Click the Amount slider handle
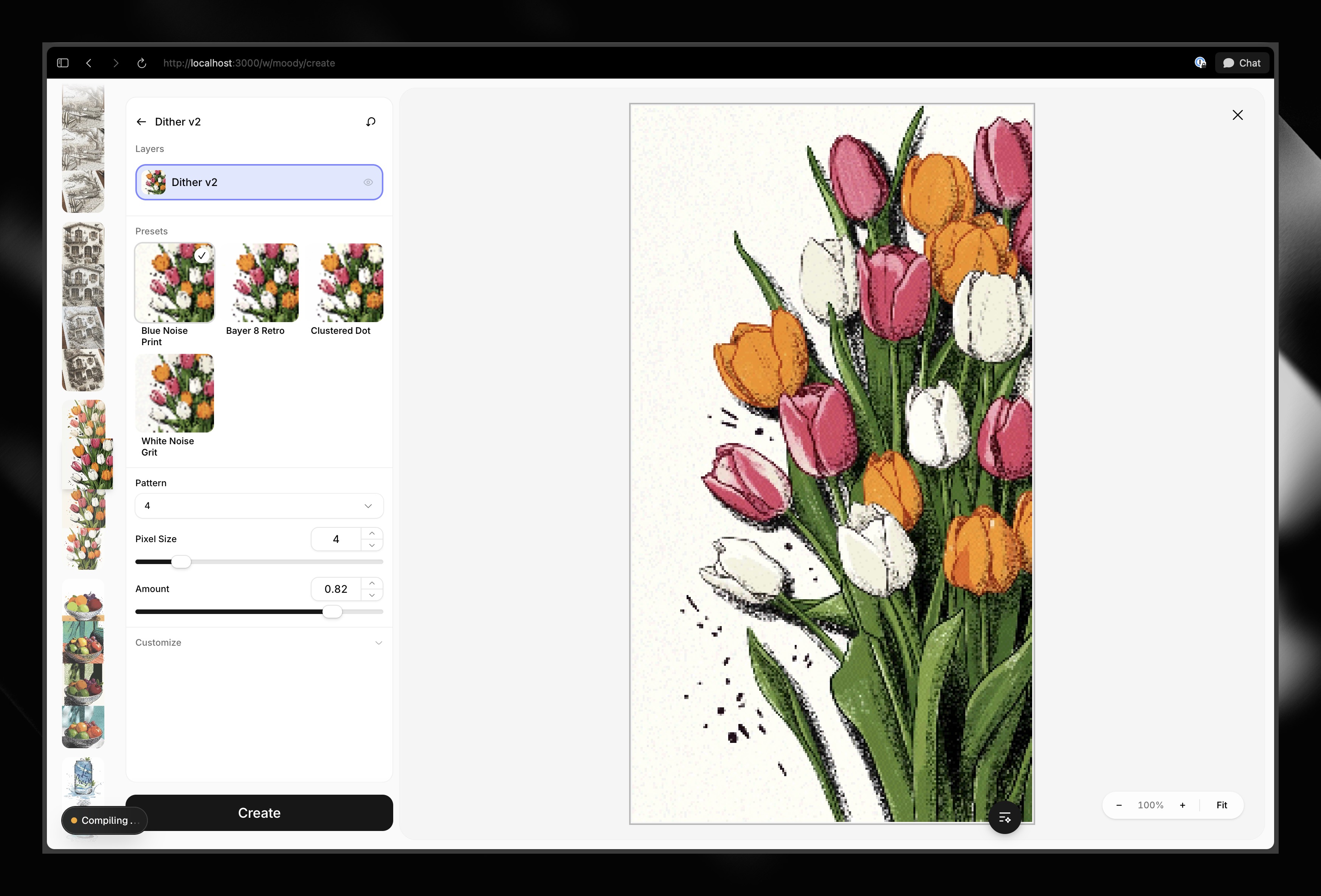The height and width of the screenshot is (896, 1321). pyautogui.click(x=333, y=612)
